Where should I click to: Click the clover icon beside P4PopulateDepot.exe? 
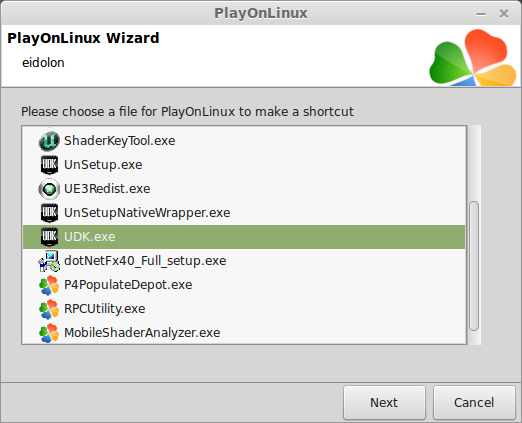tap(49, 285)
